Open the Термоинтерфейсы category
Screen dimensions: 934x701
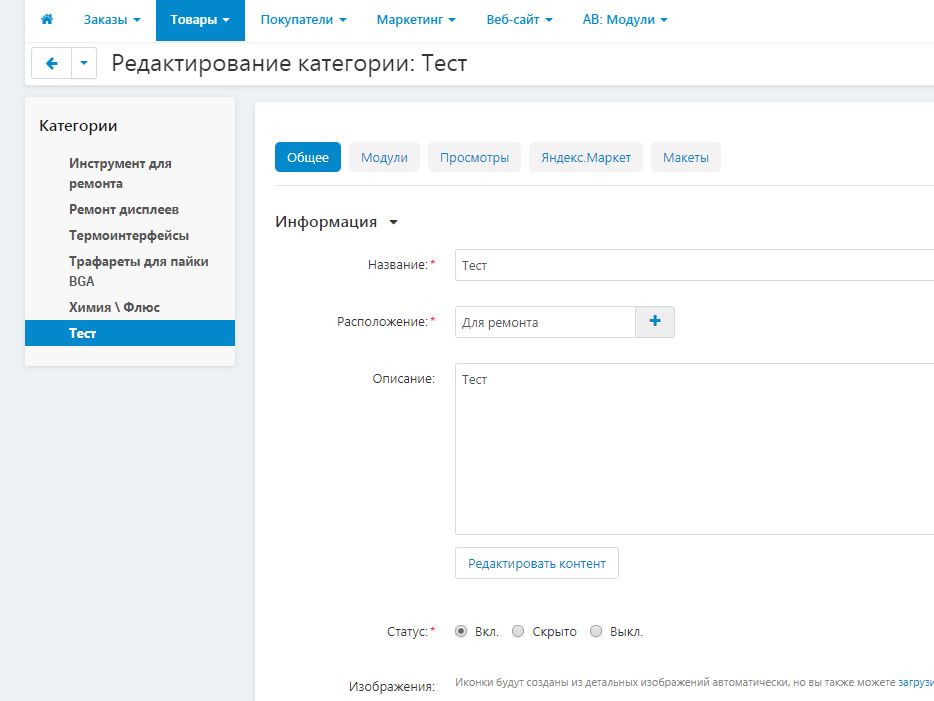tap(129, 235)
